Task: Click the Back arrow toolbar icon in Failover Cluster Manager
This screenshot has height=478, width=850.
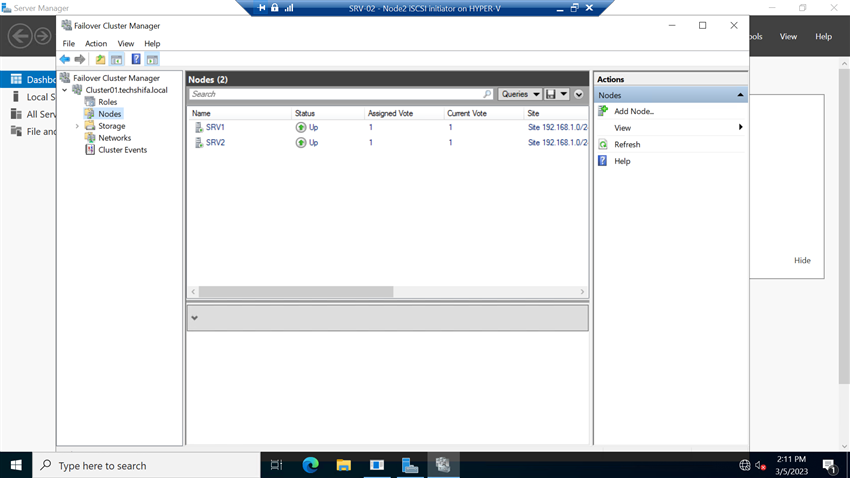Action: (x=65, y=59)
